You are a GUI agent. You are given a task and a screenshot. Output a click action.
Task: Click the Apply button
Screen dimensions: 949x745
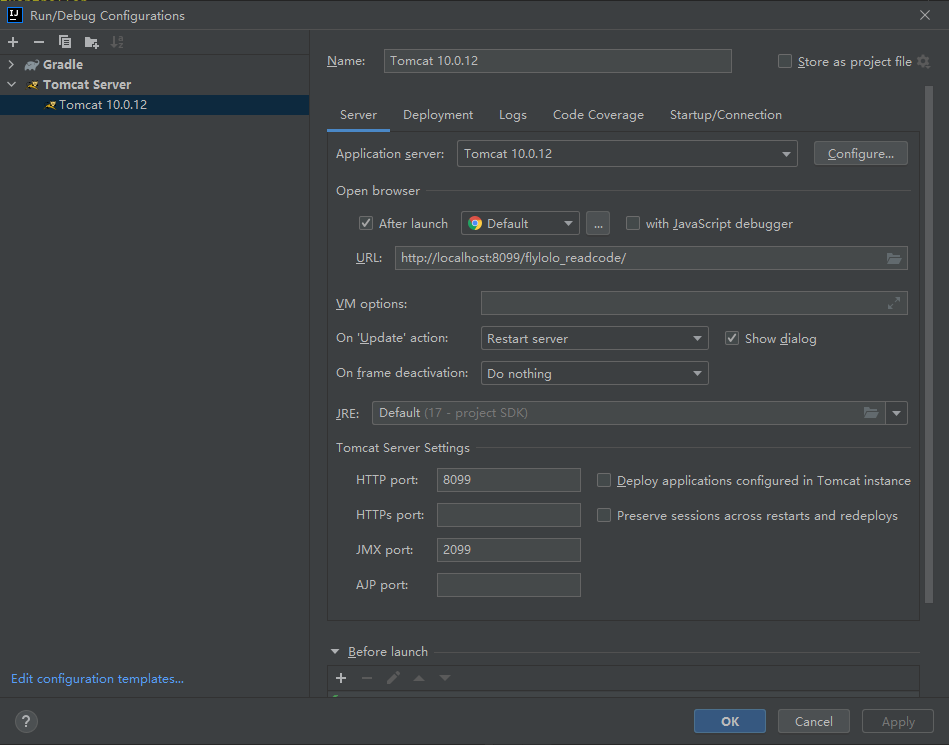(898, 721)
